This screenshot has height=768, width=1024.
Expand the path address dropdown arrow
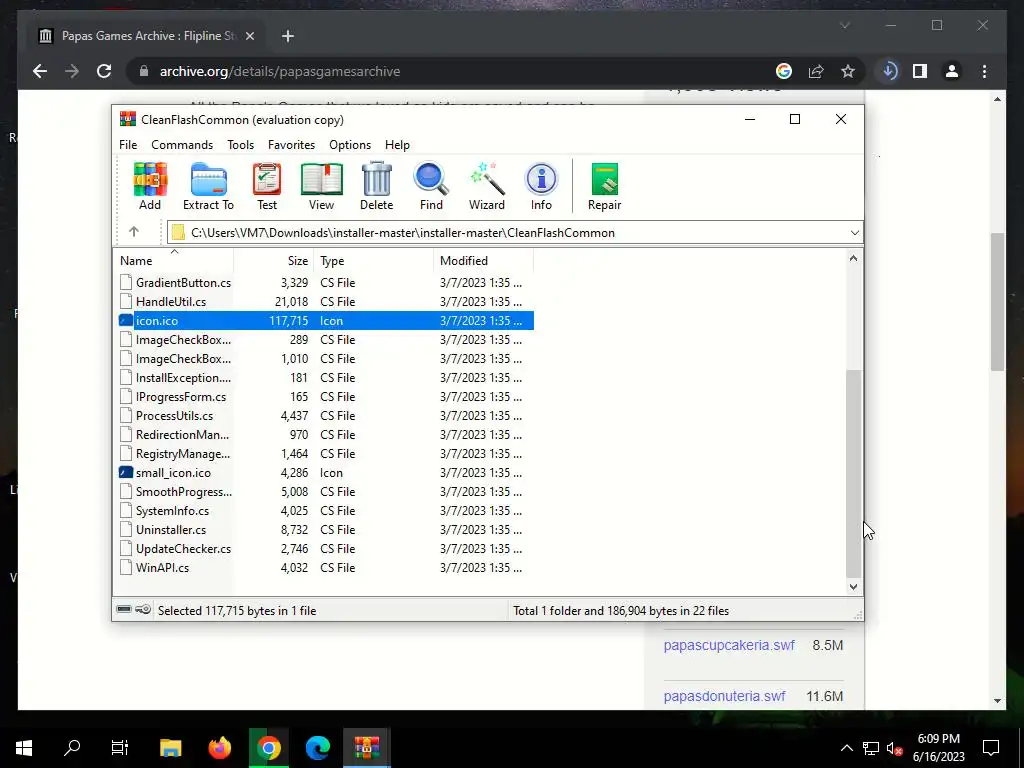pyautogui.click(x=854, y=232)
